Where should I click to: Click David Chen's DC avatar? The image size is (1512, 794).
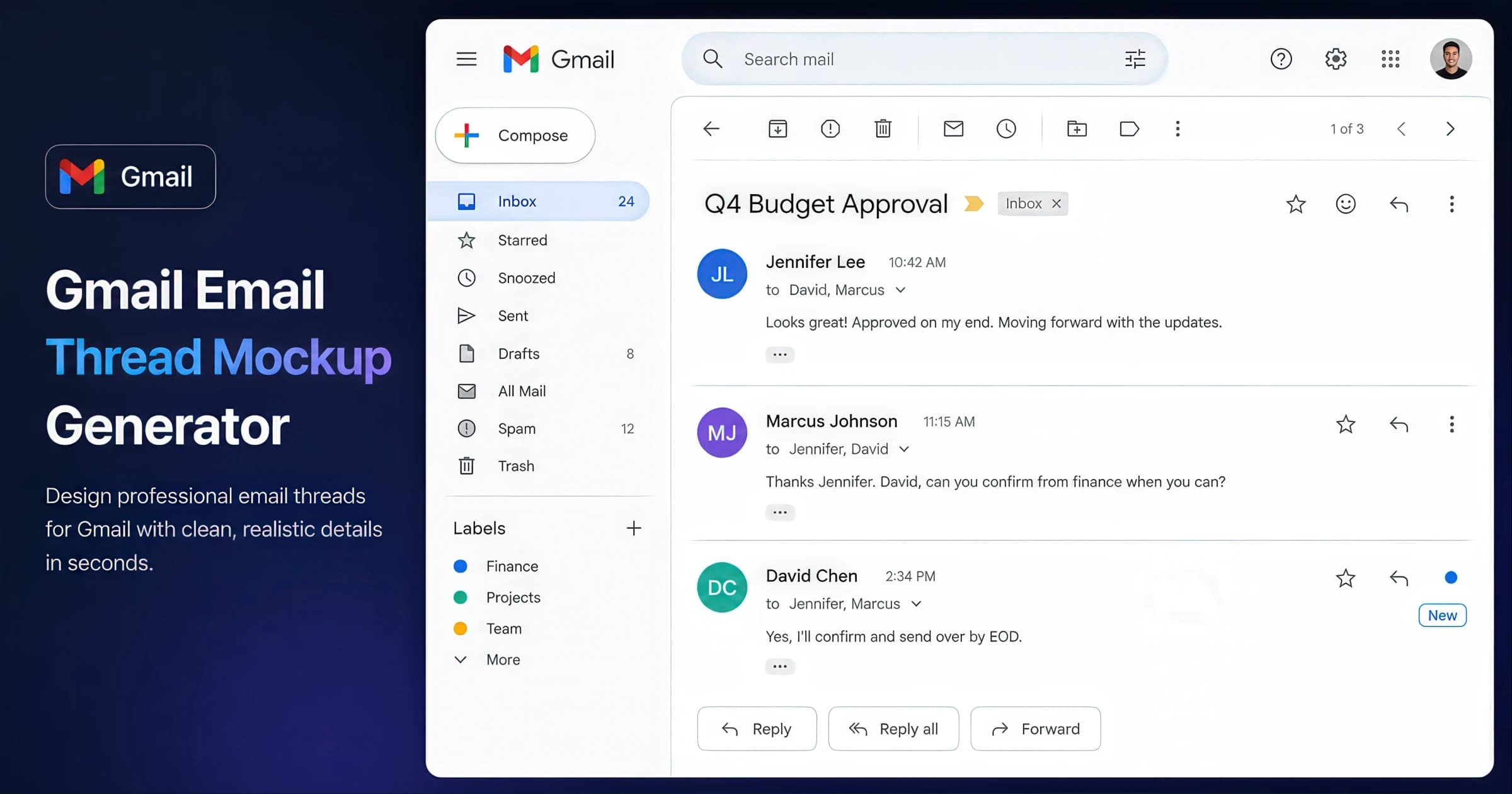click(722, 587)
